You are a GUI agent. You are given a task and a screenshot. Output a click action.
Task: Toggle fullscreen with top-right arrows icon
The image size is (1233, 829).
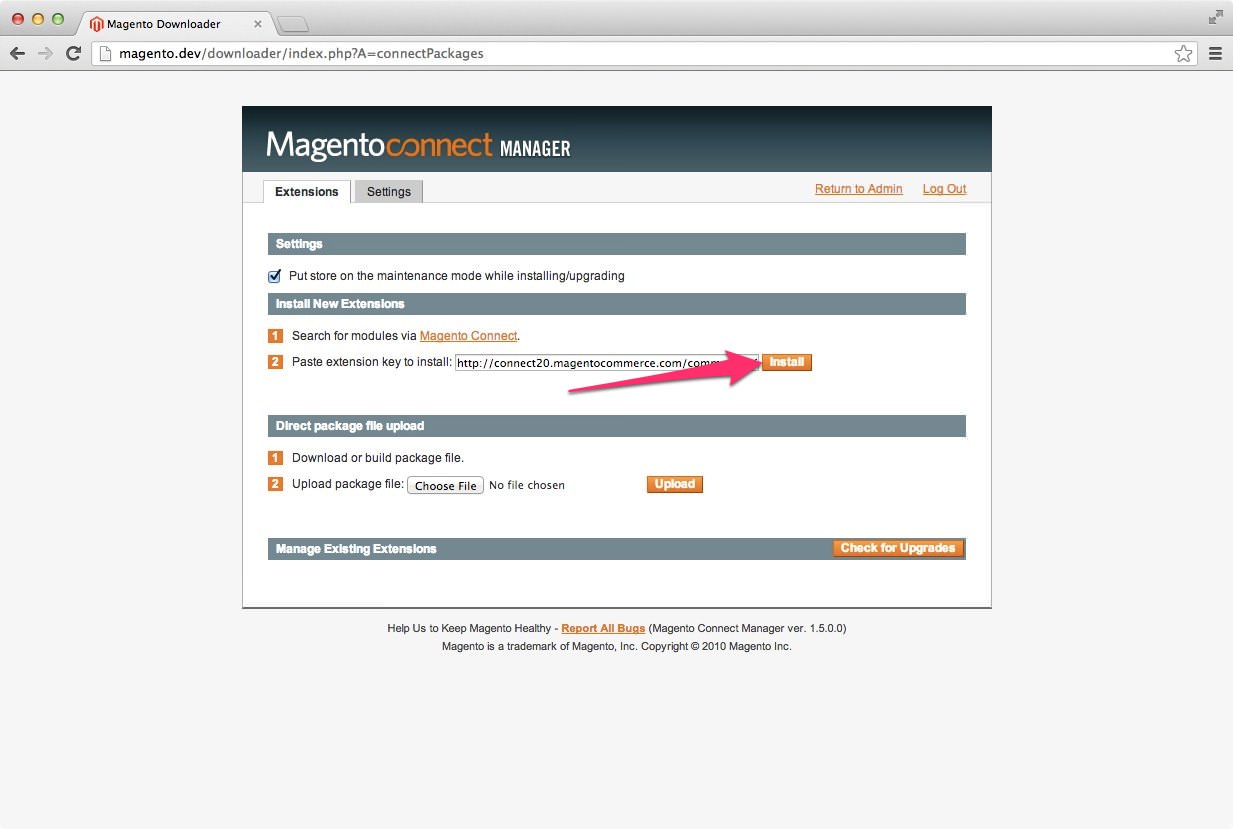[1215, 17]
